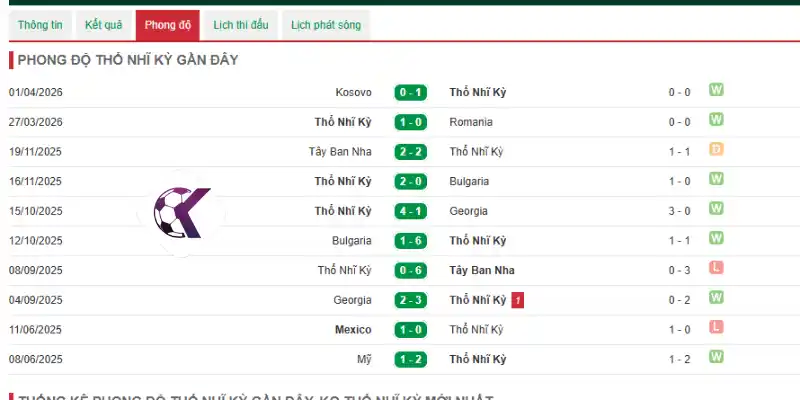This screenshot has height=400, width=800.
Task: Click the 1 - 6 score of Bulgaria match
Action: coord(411,241)
